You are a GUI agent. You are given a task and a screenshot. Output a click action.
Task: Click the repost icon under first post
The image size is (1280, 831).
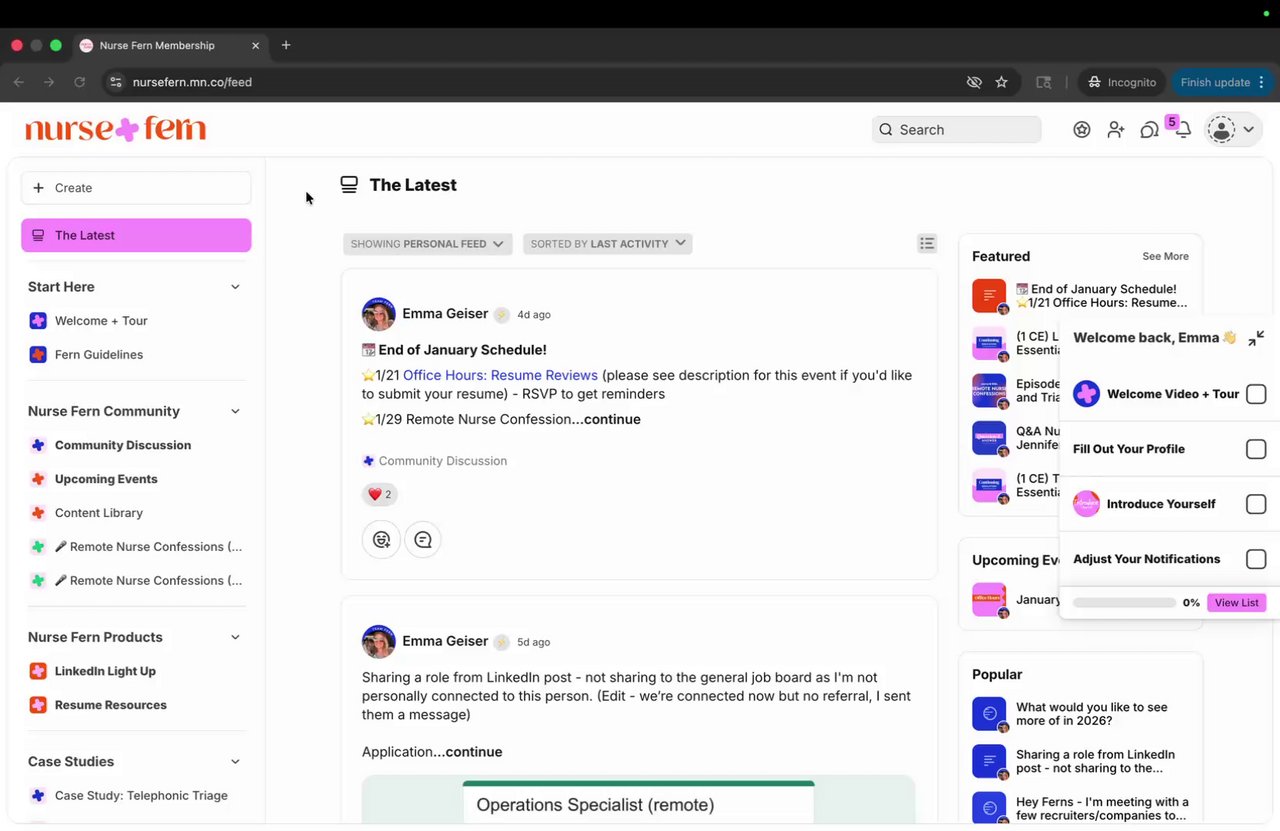click(381, 539)
